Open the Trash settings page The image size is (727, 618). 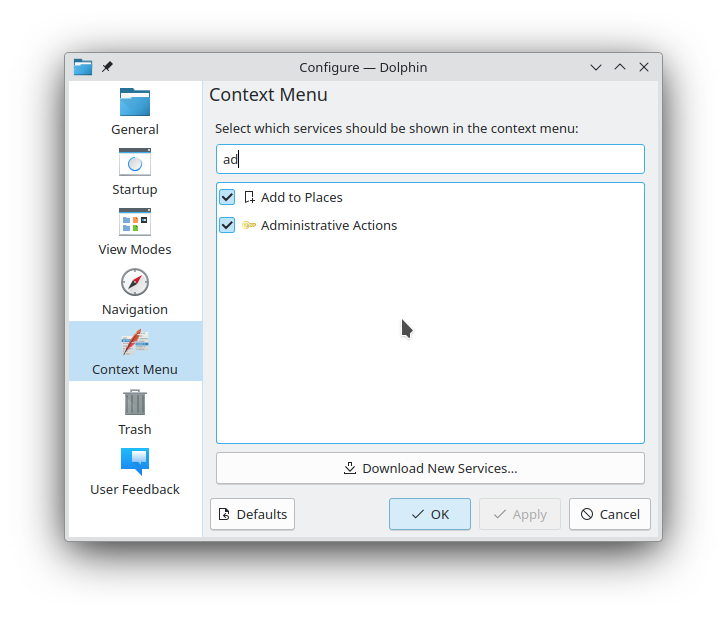click(135, 411)
